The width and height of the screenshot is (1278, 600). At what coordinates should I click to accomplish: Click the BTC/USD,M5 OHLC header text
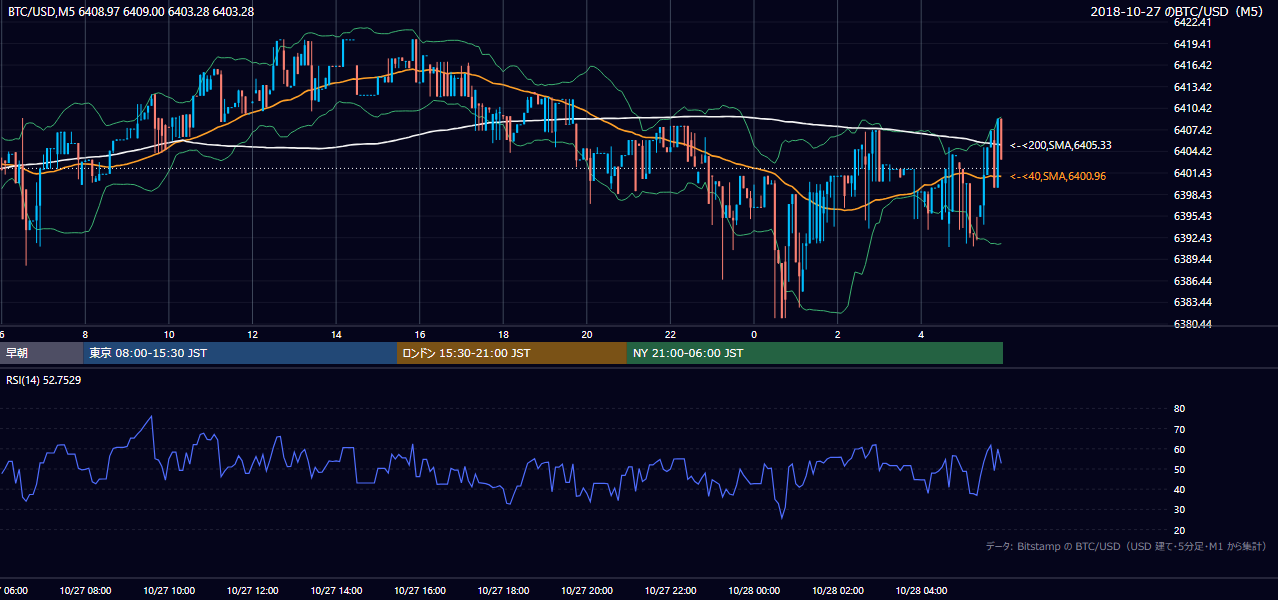coord(130,11)
